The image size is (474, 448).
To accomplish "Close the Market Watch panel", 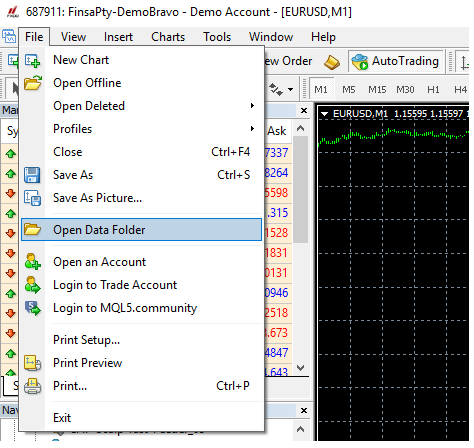I will click(304, 110).
